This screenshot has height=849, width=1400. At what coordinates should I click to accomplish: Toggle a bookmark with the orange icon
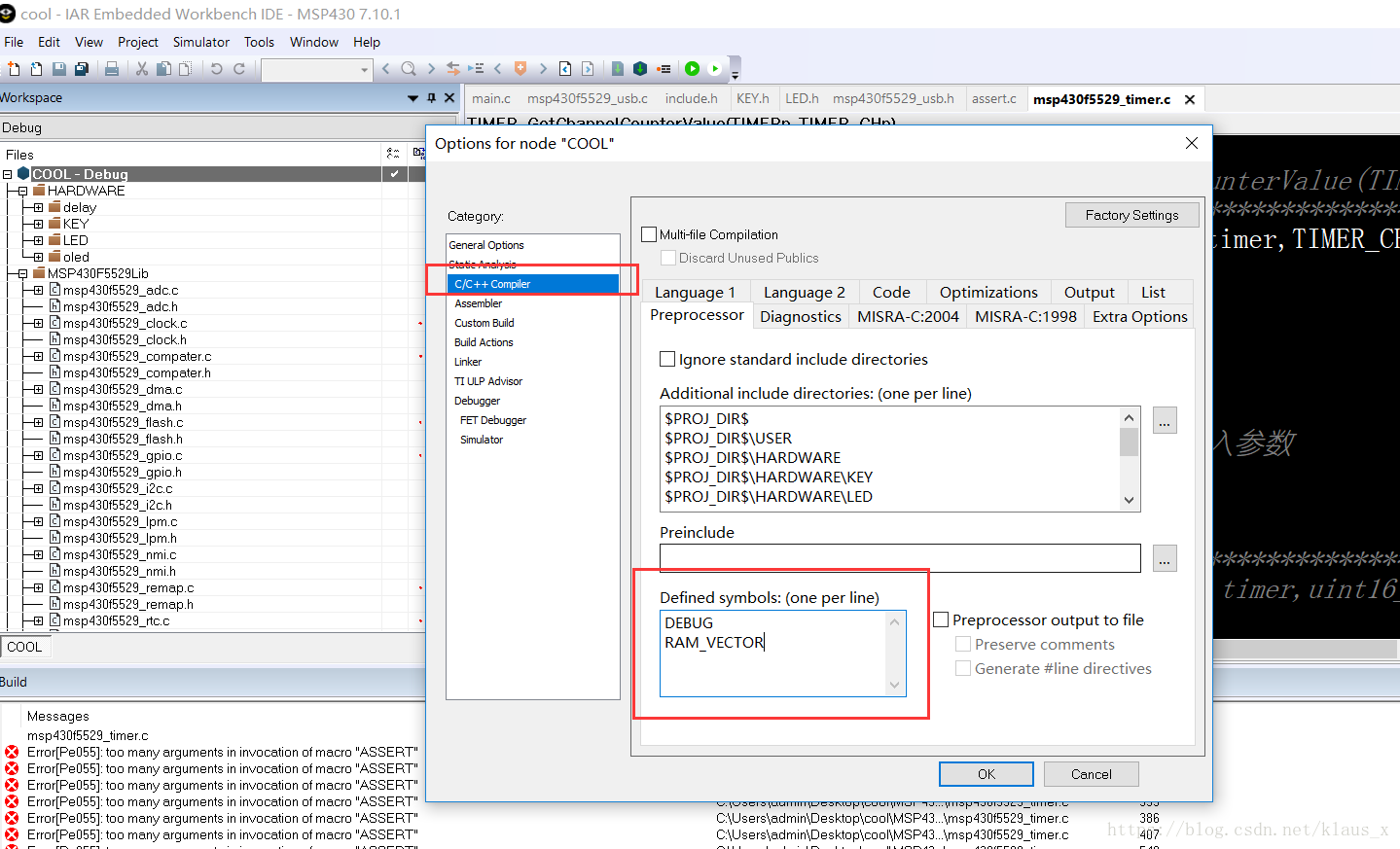521,69
